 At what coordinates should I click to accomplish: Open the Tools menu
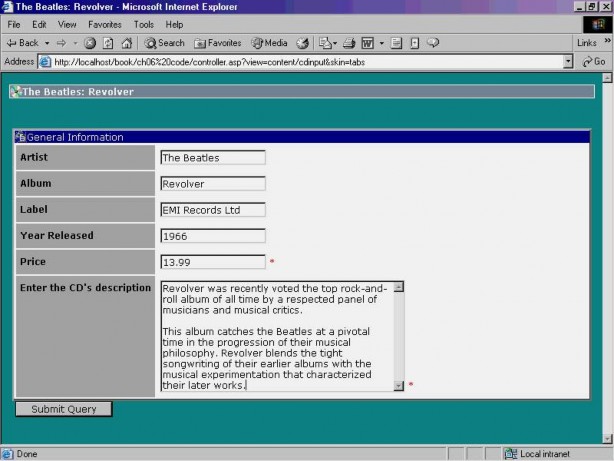click(144, 24)
